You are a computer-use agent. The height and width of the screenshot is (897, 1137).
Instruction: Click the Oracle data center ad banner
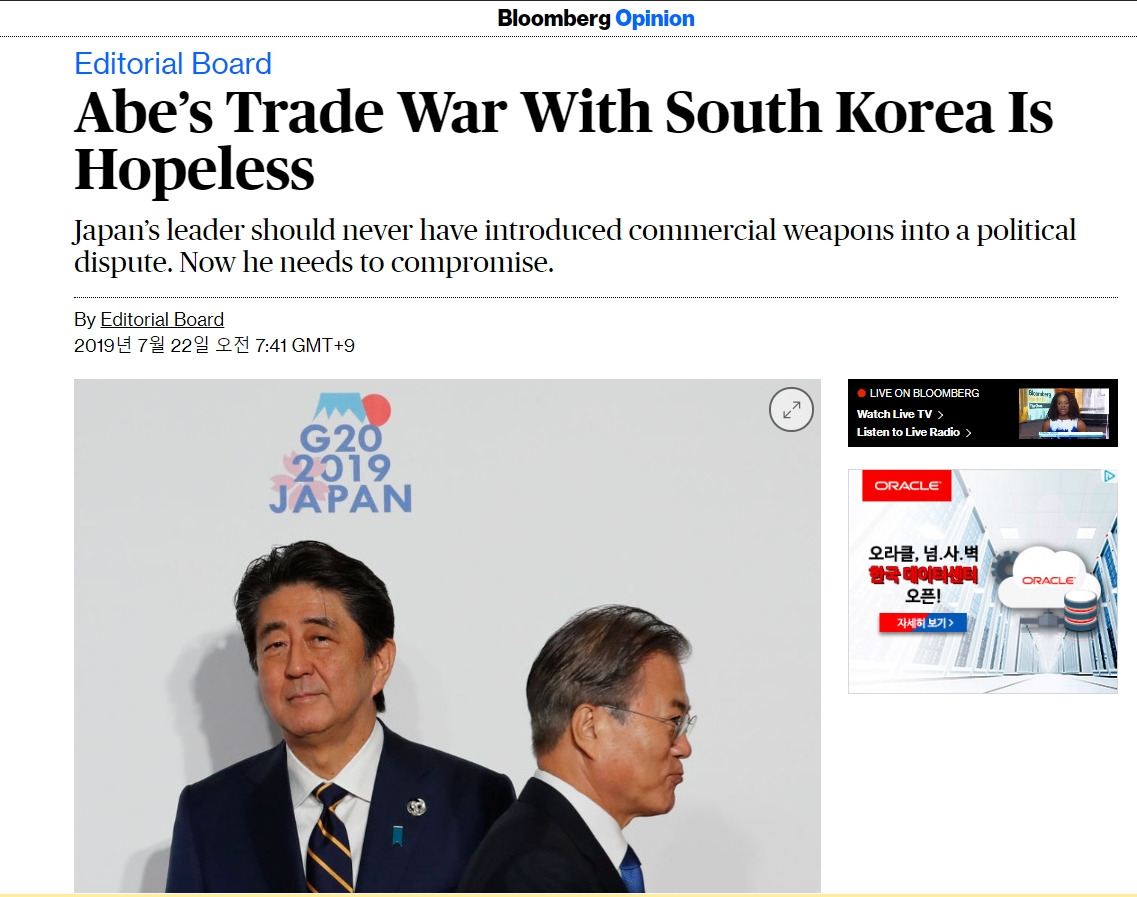click(983, 582)
